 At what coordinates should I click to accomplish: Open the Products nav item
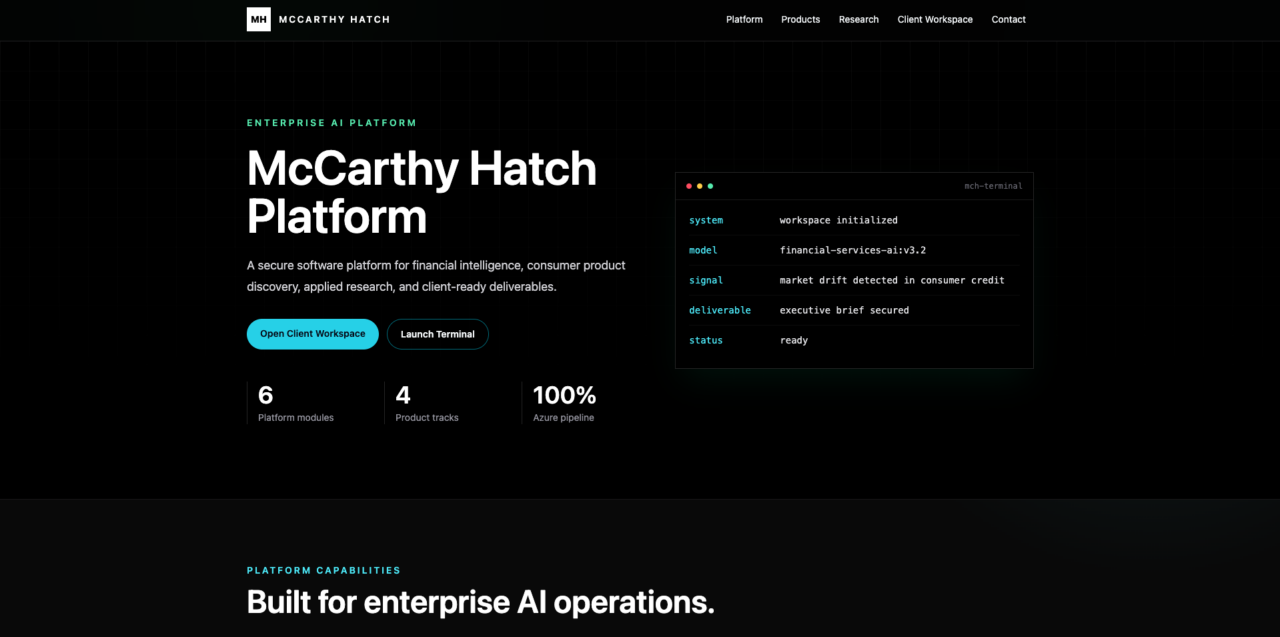(801, 19)
